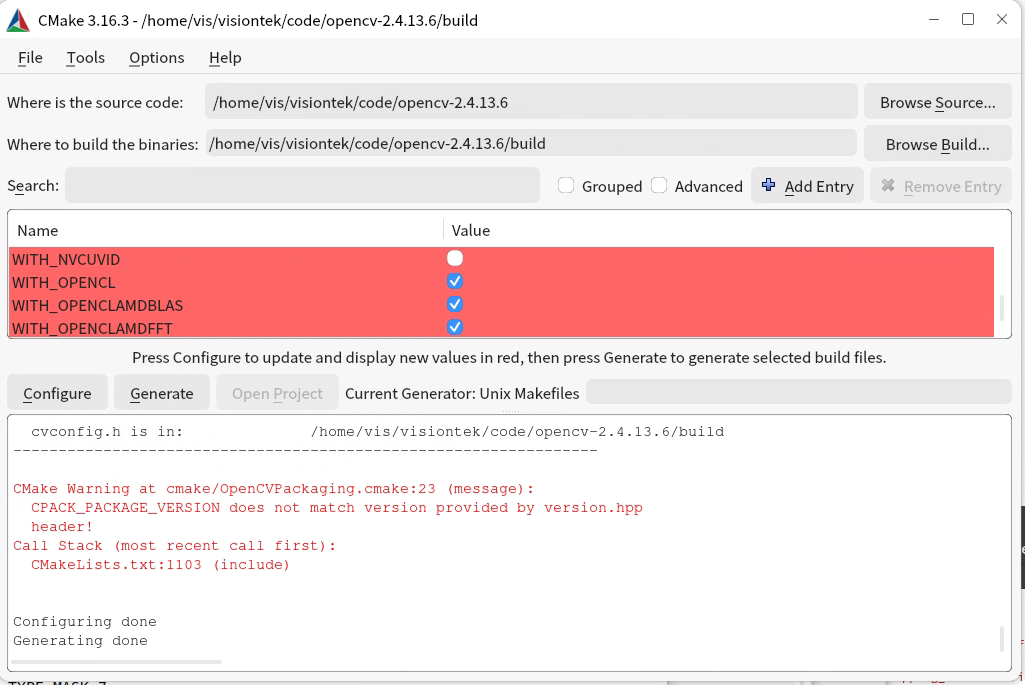Click the progress bar beside generator label

click(798, 392)
